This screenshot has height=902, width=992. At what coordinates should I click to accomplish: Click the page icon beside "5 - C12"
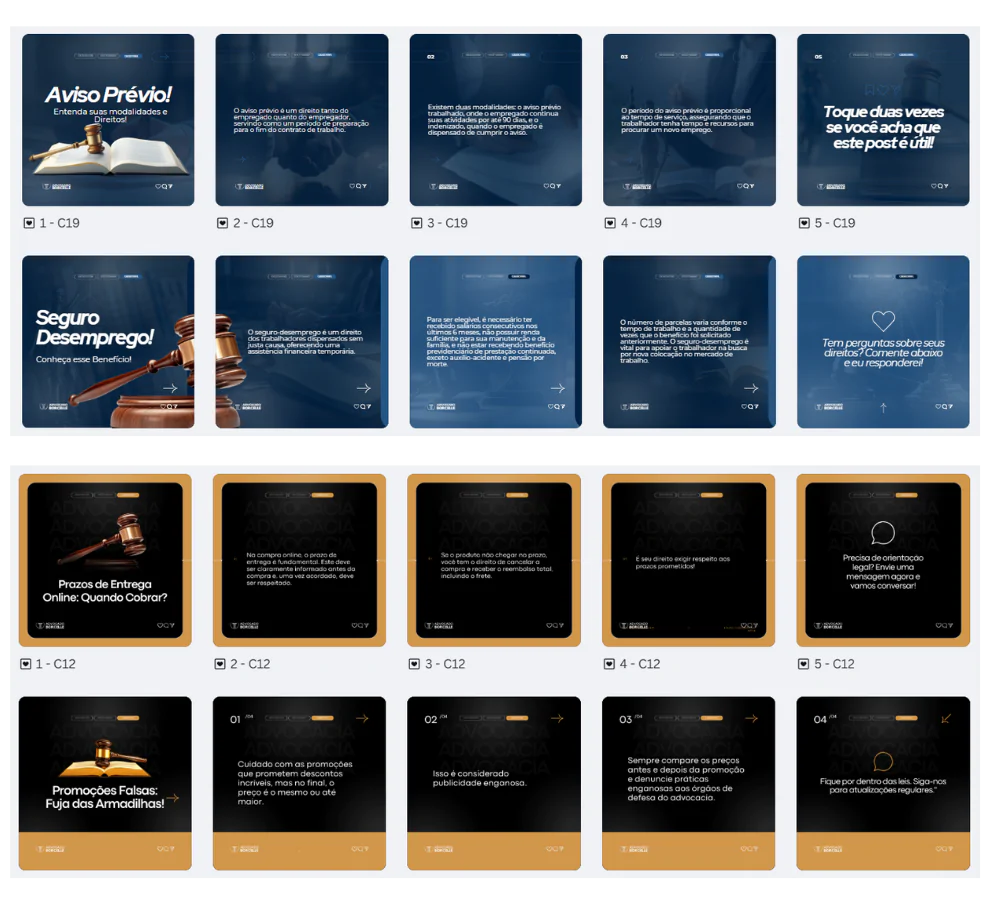[x=802, y=664]
